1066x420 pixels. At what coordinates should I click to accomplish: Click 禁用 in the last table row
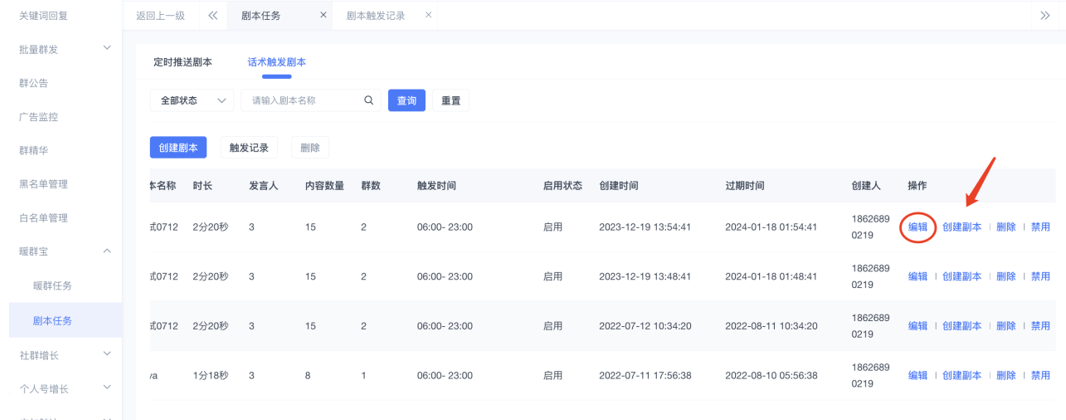pyautogui.click(x=1040, y=376)
